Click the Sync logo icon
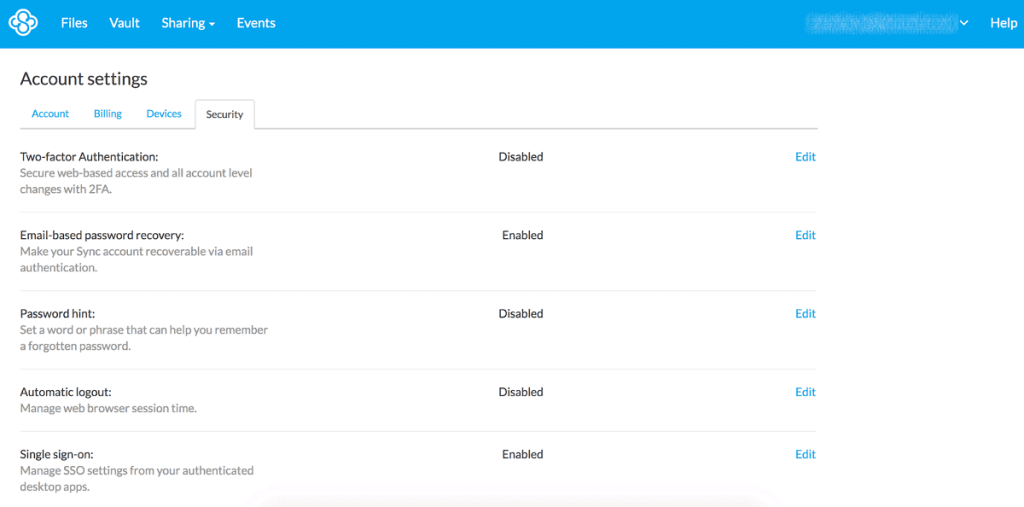Screen dimensions: 1024x507 (x=23, y=23)
